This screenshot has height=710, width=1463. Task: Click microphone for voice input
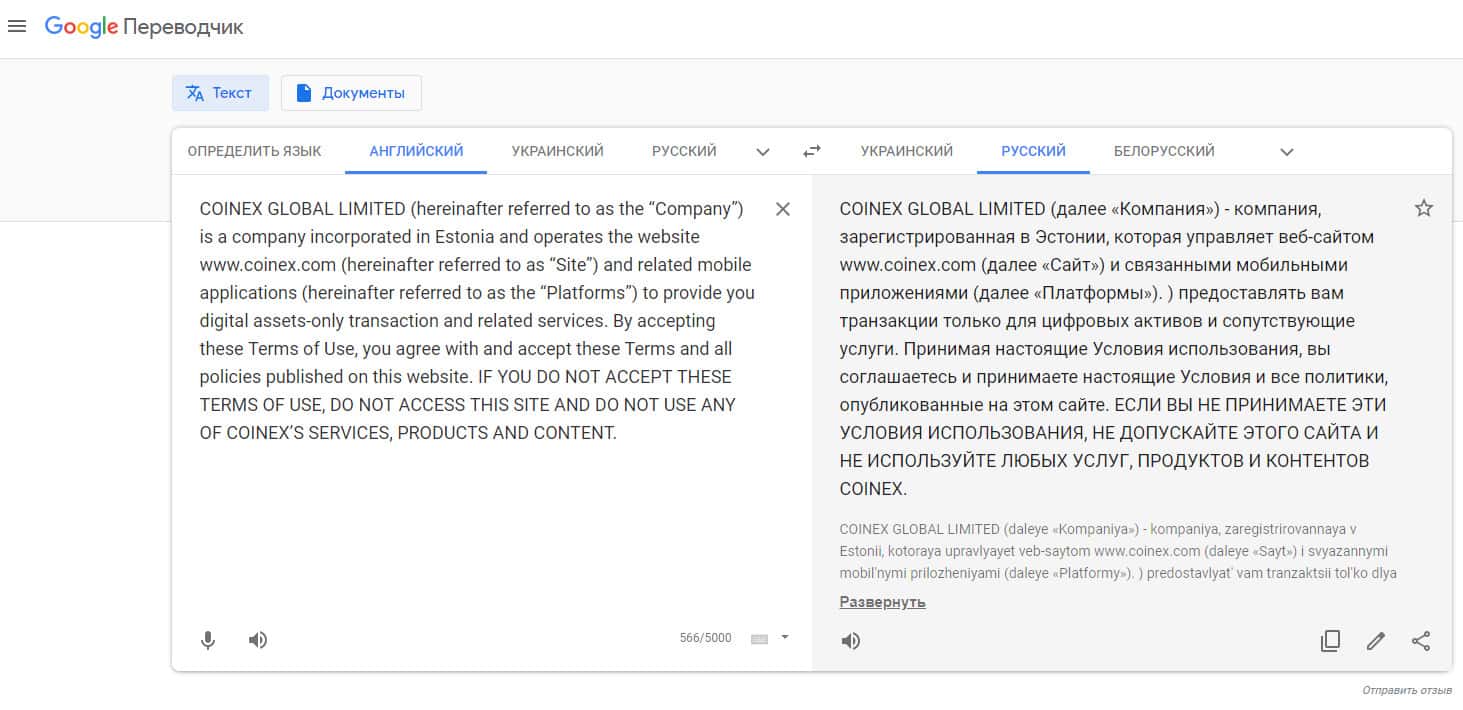pos(208,640)
